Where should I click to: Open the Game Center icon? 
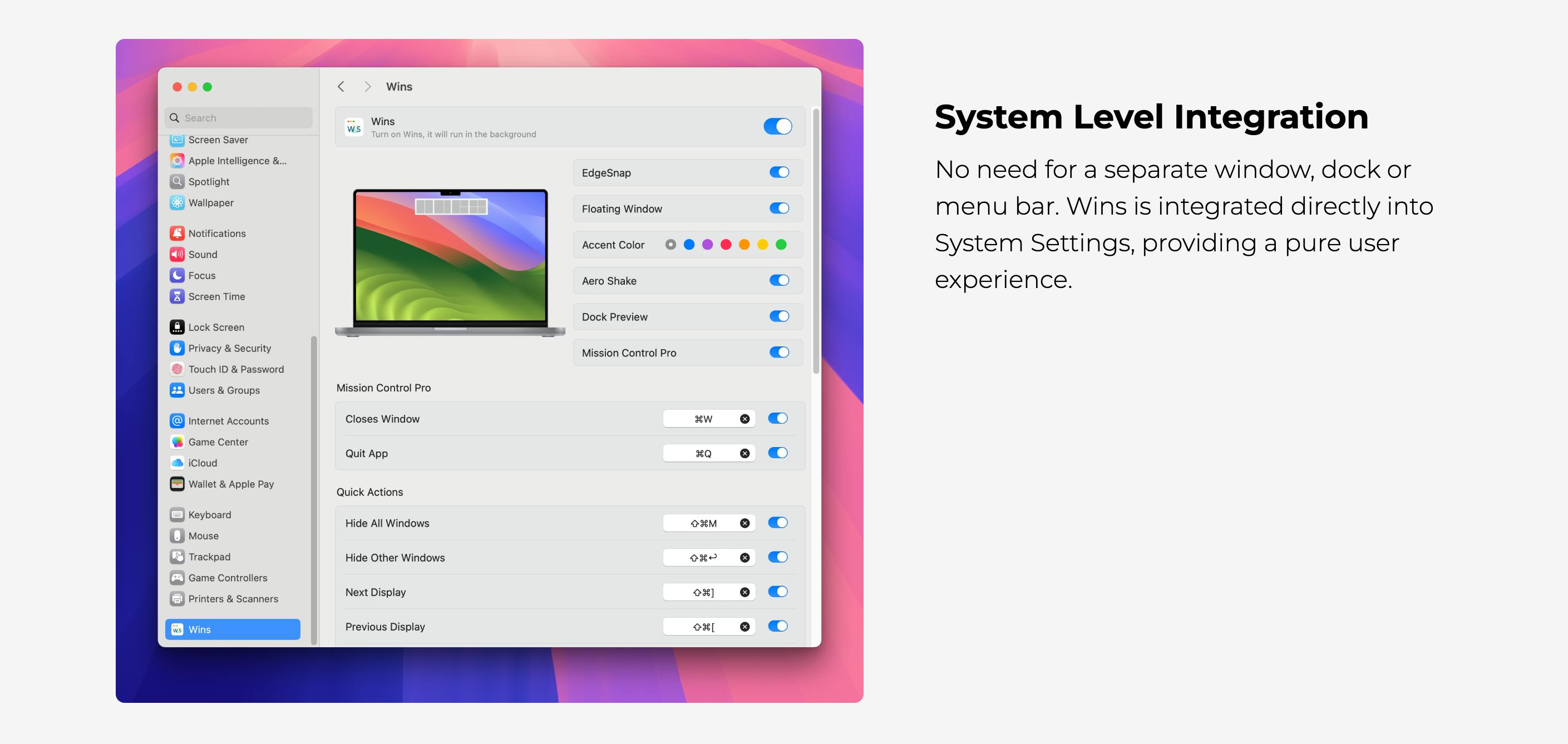point(177,442)
